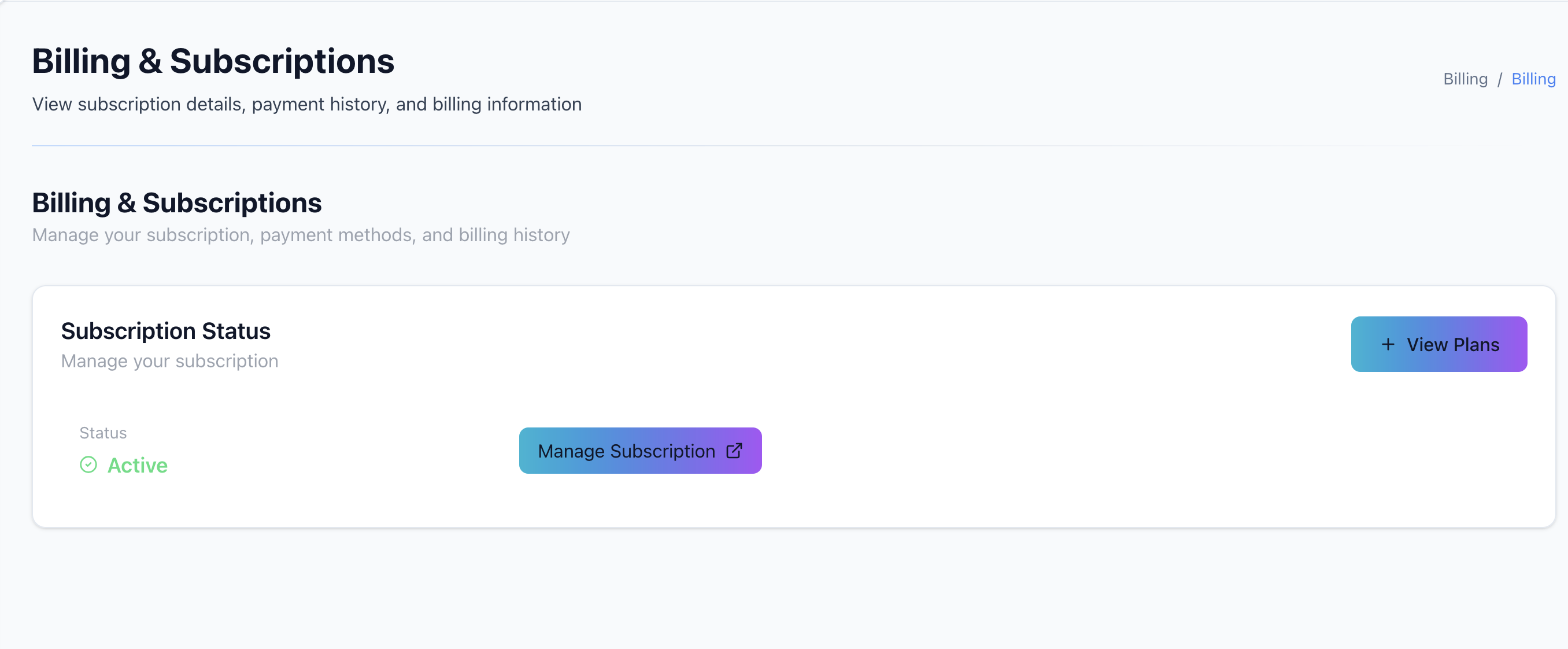Click the 'Manage your subscription, payment methods' description

pos(301,235)
